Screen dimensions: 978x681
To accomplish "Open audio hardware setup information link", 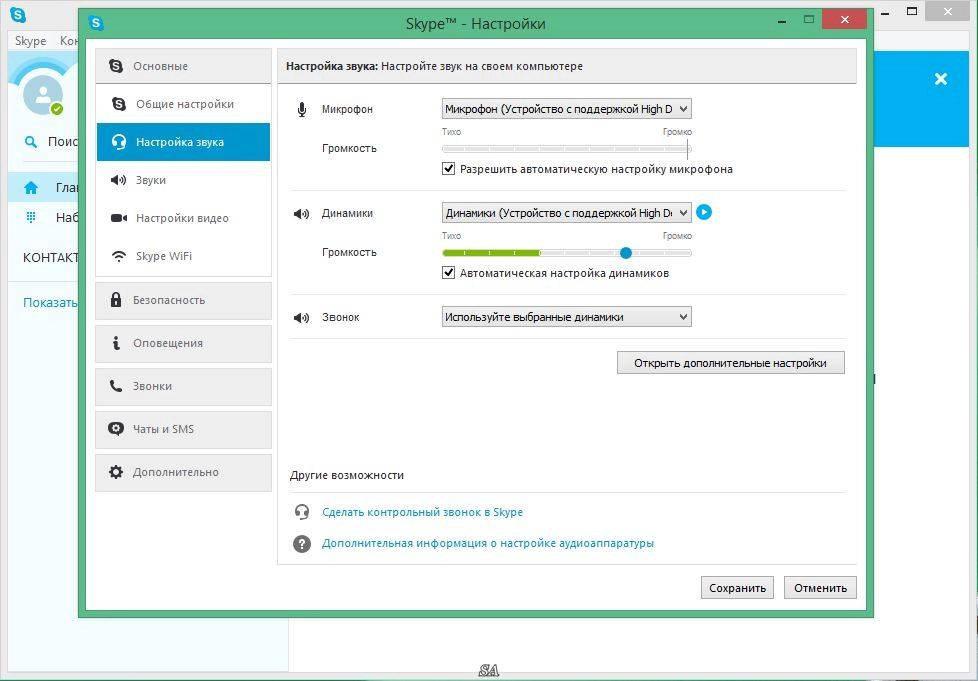I will (x=488, y=543).
